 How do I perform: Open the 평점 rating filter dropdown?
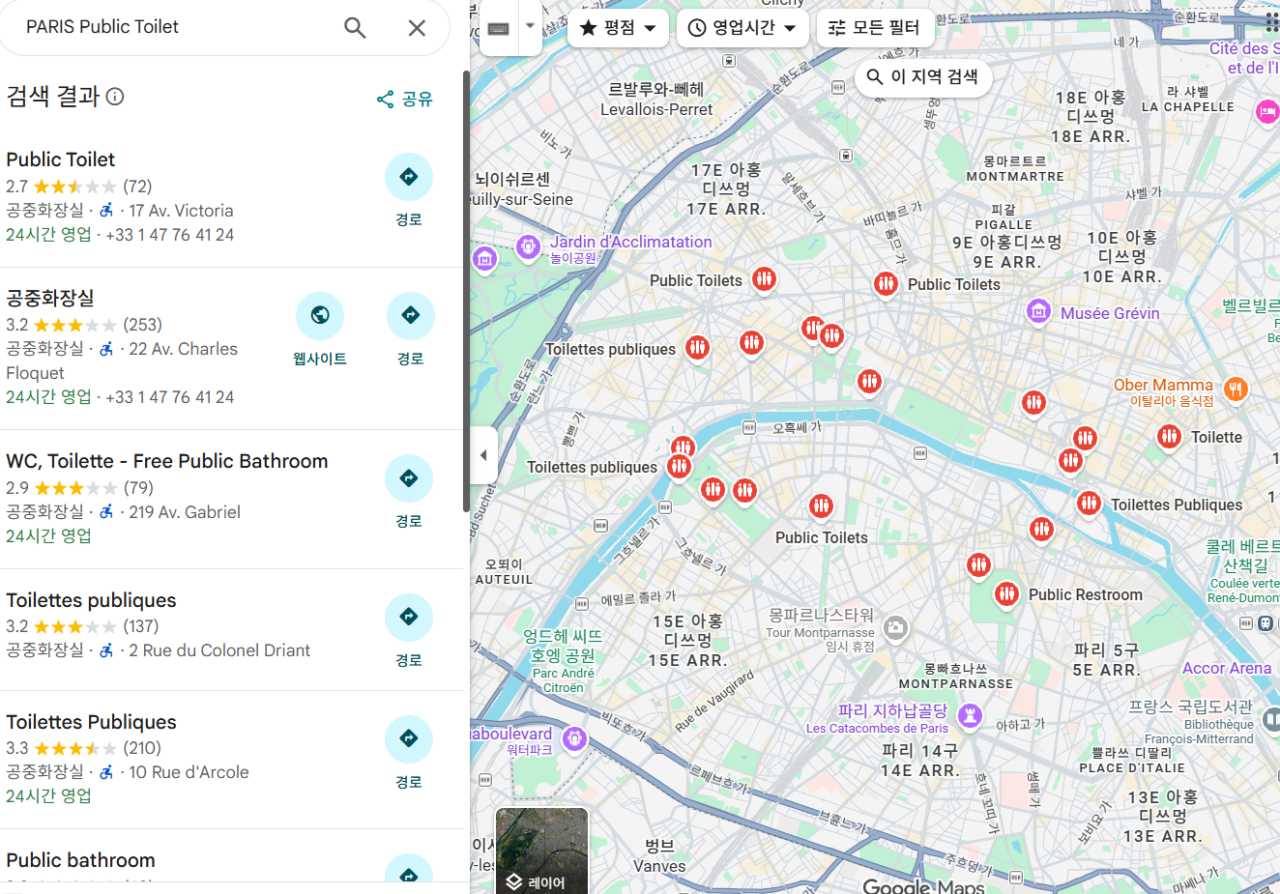618,28
